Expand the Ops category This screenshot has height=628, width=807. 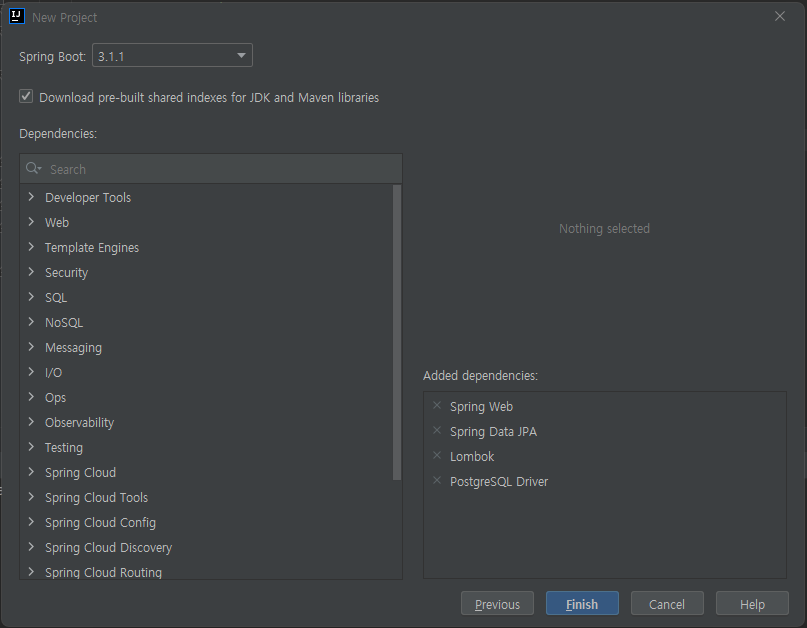pyautogui.click(x=31, y=396)
